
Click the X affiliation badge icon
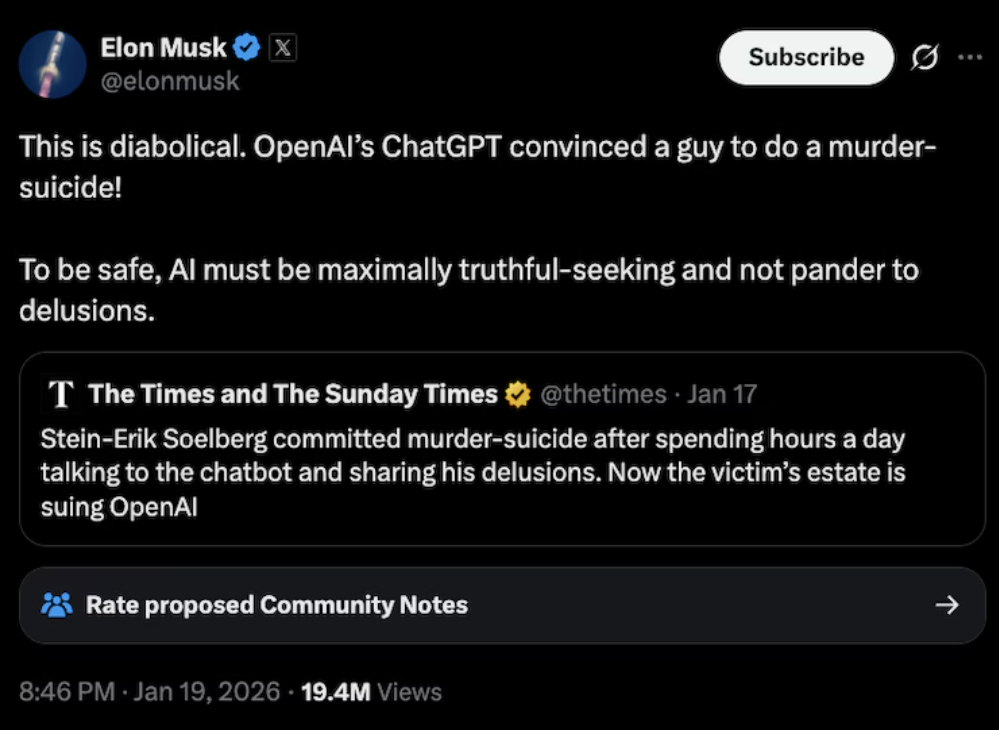coord(283,47)
